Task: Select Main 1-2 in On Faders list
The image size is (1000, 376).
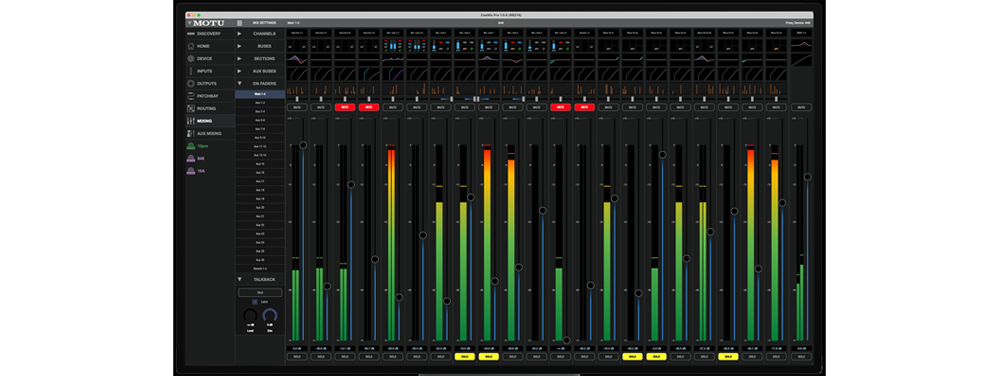Action: [x=260, y=94]
